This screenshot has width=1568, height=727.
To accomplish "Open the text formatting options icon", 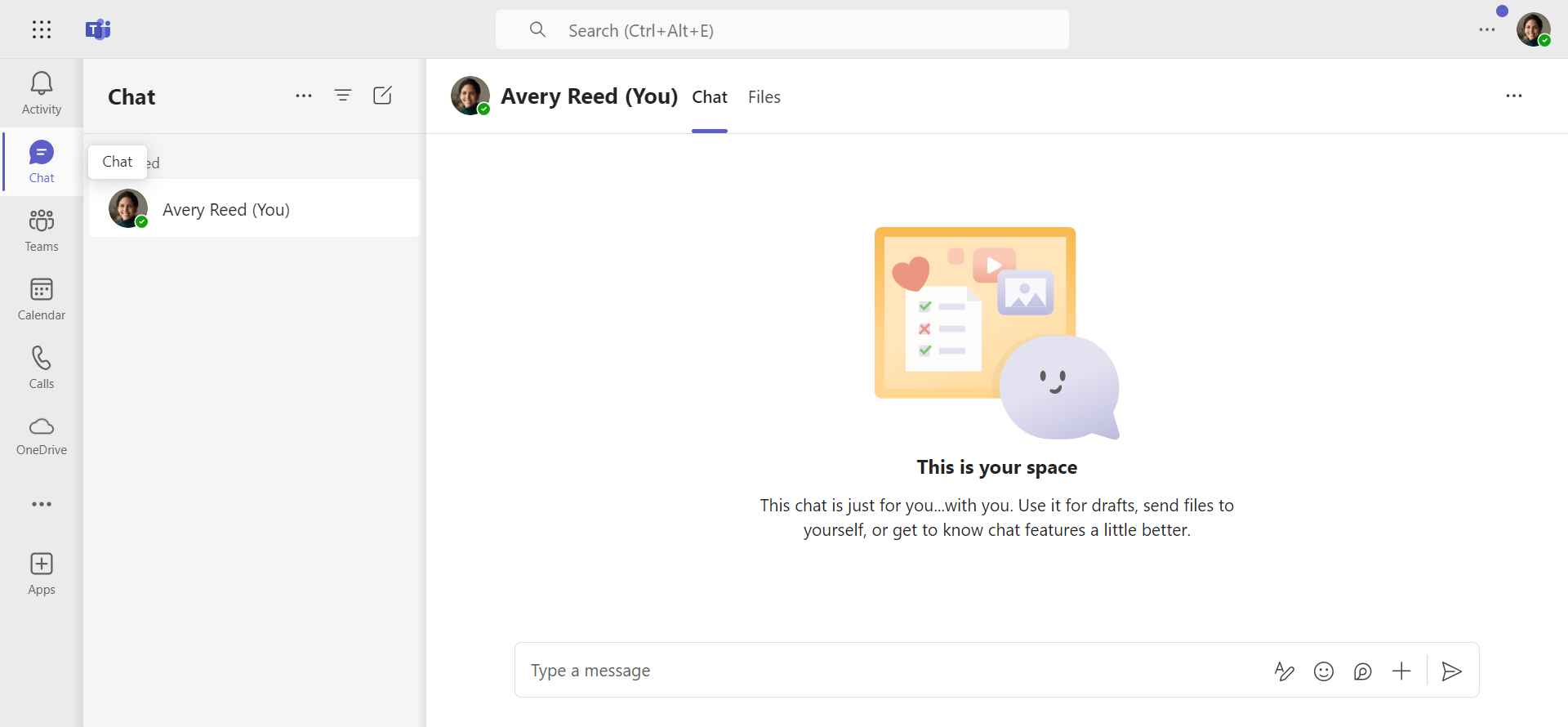I will click(x=1284, y=671).
